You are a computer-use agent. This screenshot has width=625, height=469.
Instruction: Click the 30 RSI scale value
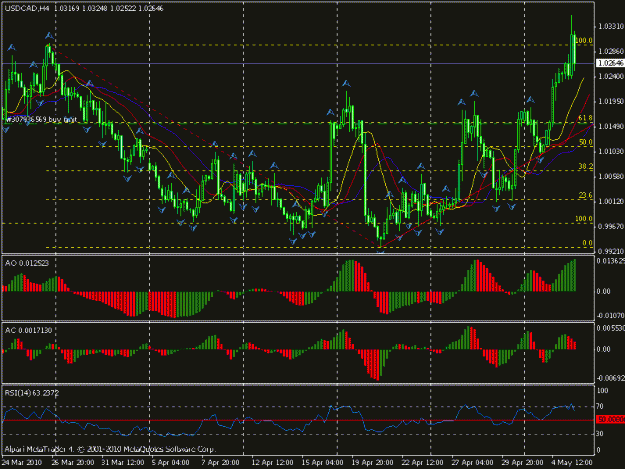(600, 434)
